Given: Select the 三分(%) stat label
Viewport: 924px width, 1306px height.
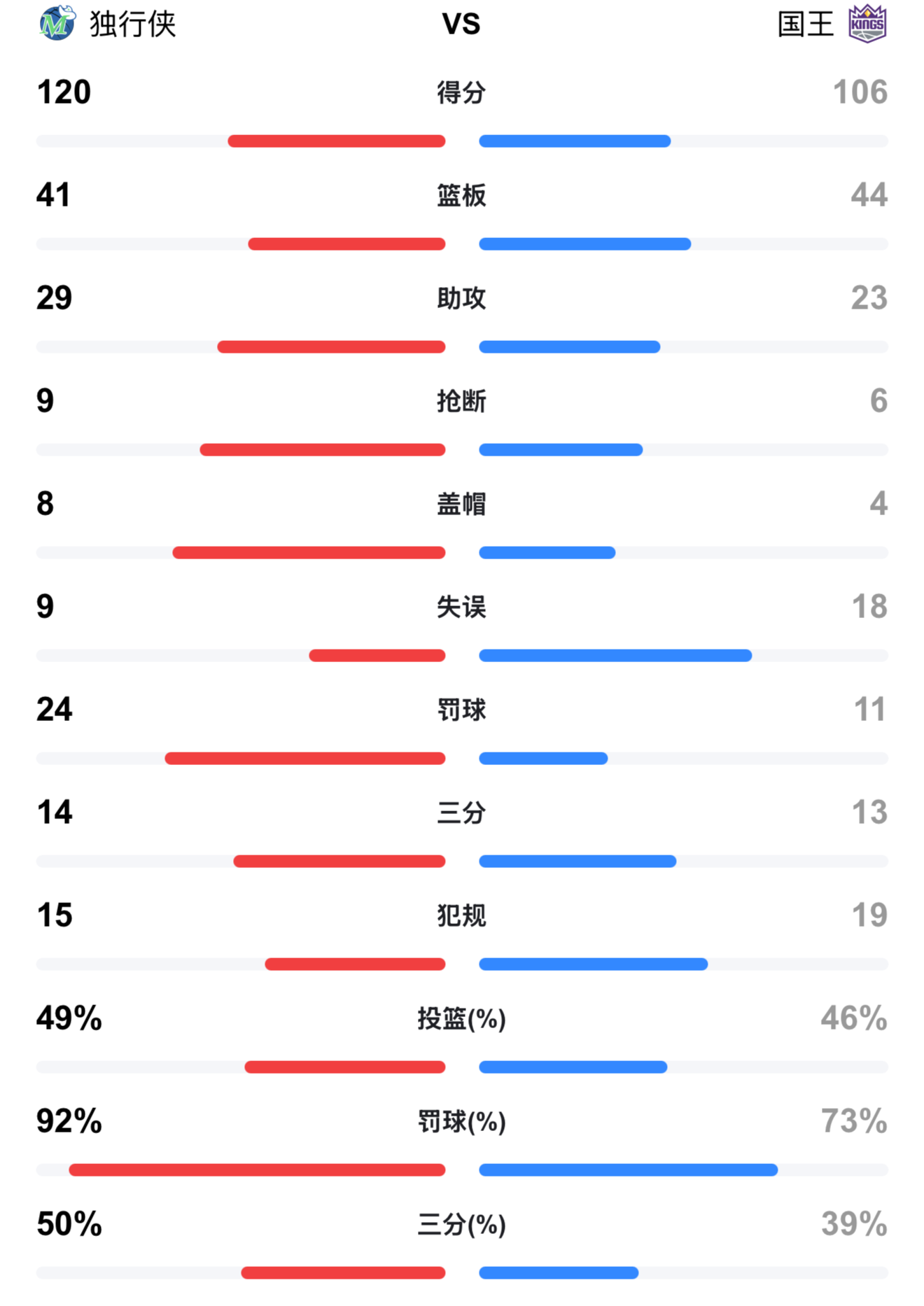Looking at the screenshot, I should coord(461,1225).
